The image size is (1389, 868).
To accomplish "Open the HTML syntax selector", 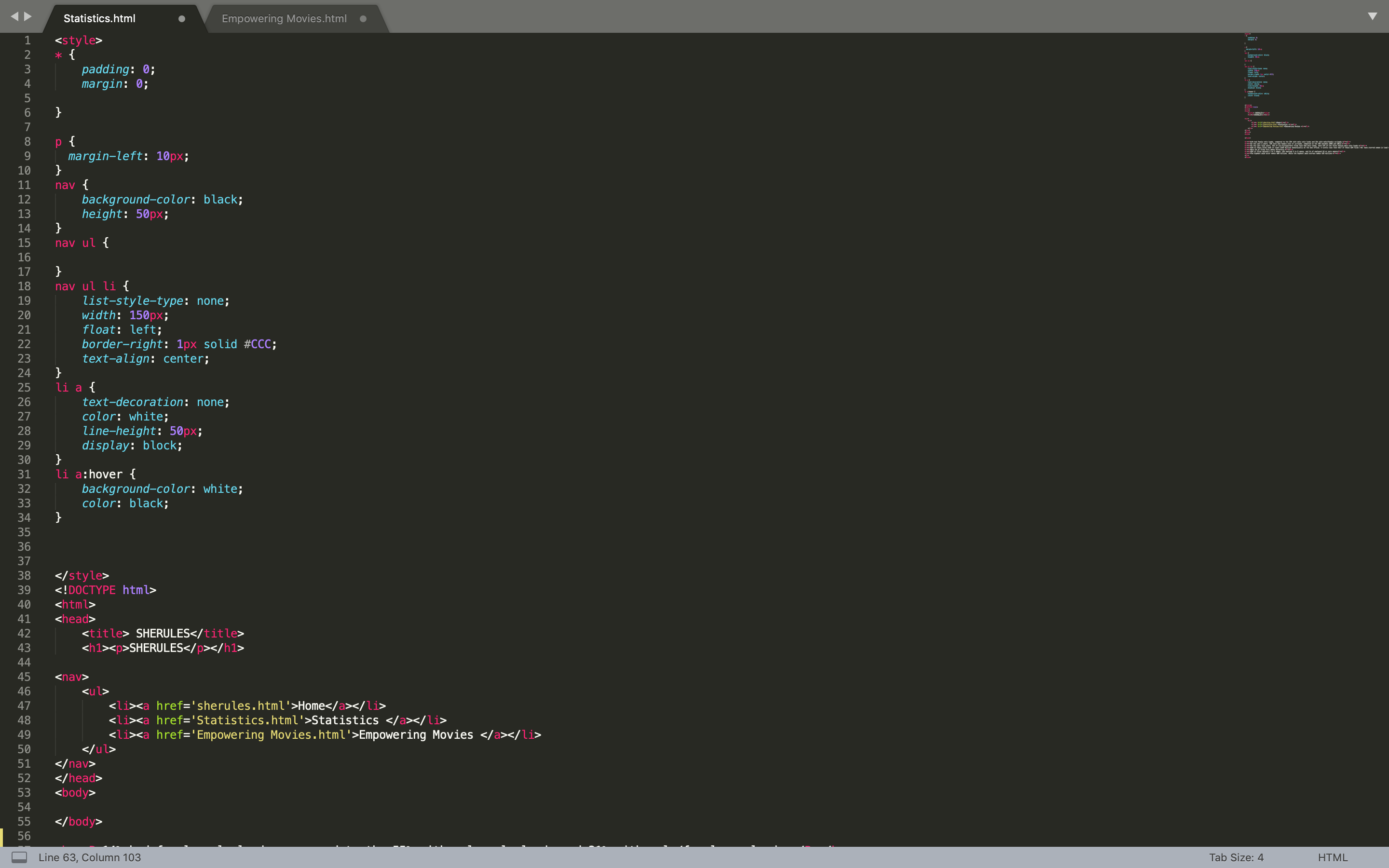I will pos(1332,857).
